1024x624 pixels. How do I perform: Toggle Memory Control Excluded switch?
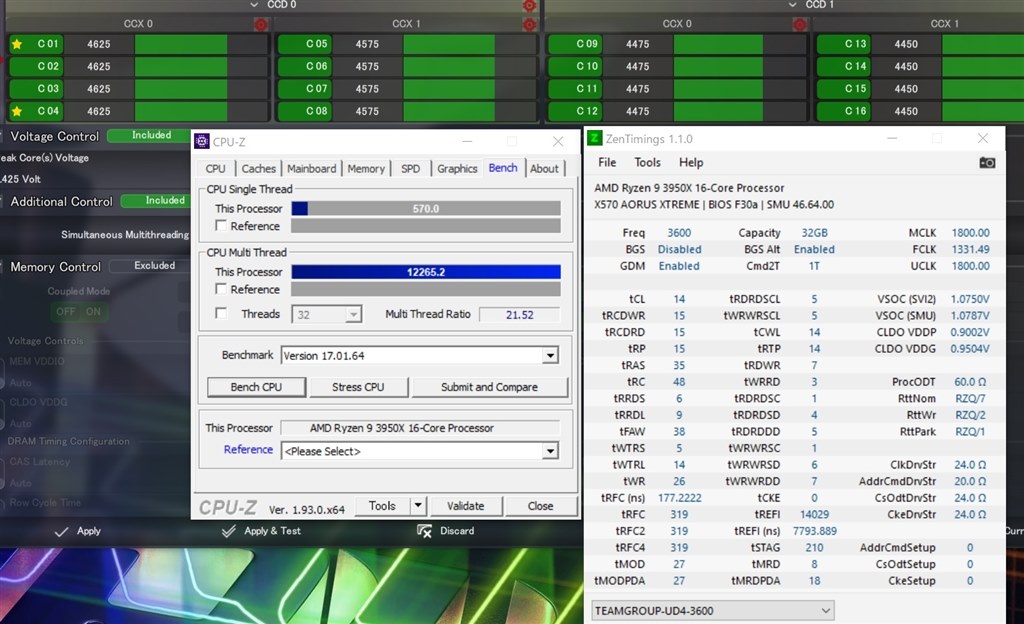(150, 266)
